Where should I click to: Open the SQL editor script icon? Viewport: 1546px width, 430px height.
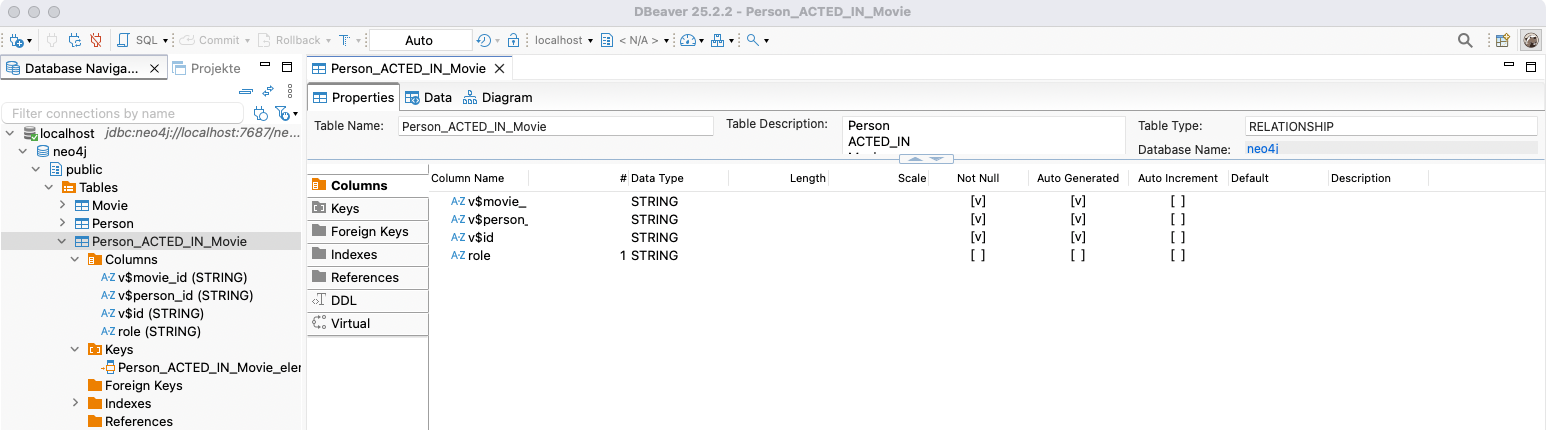[x=124, y=41]
